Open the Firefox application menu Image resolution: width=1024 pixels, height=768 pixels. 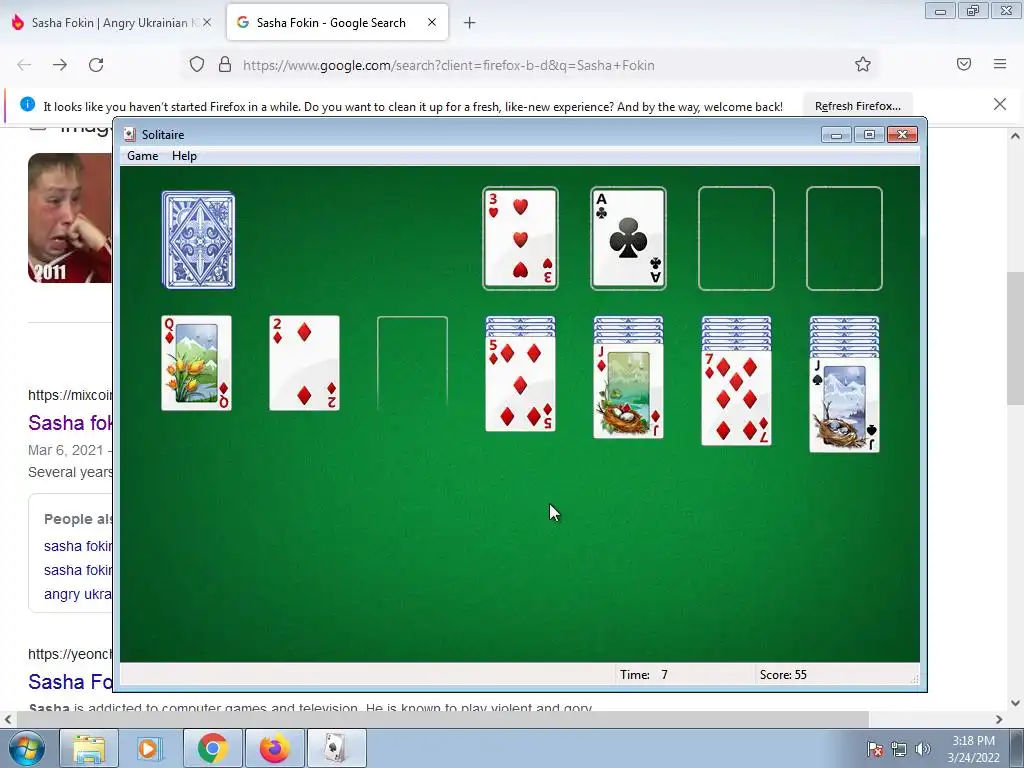click(x=1000, y=64)
